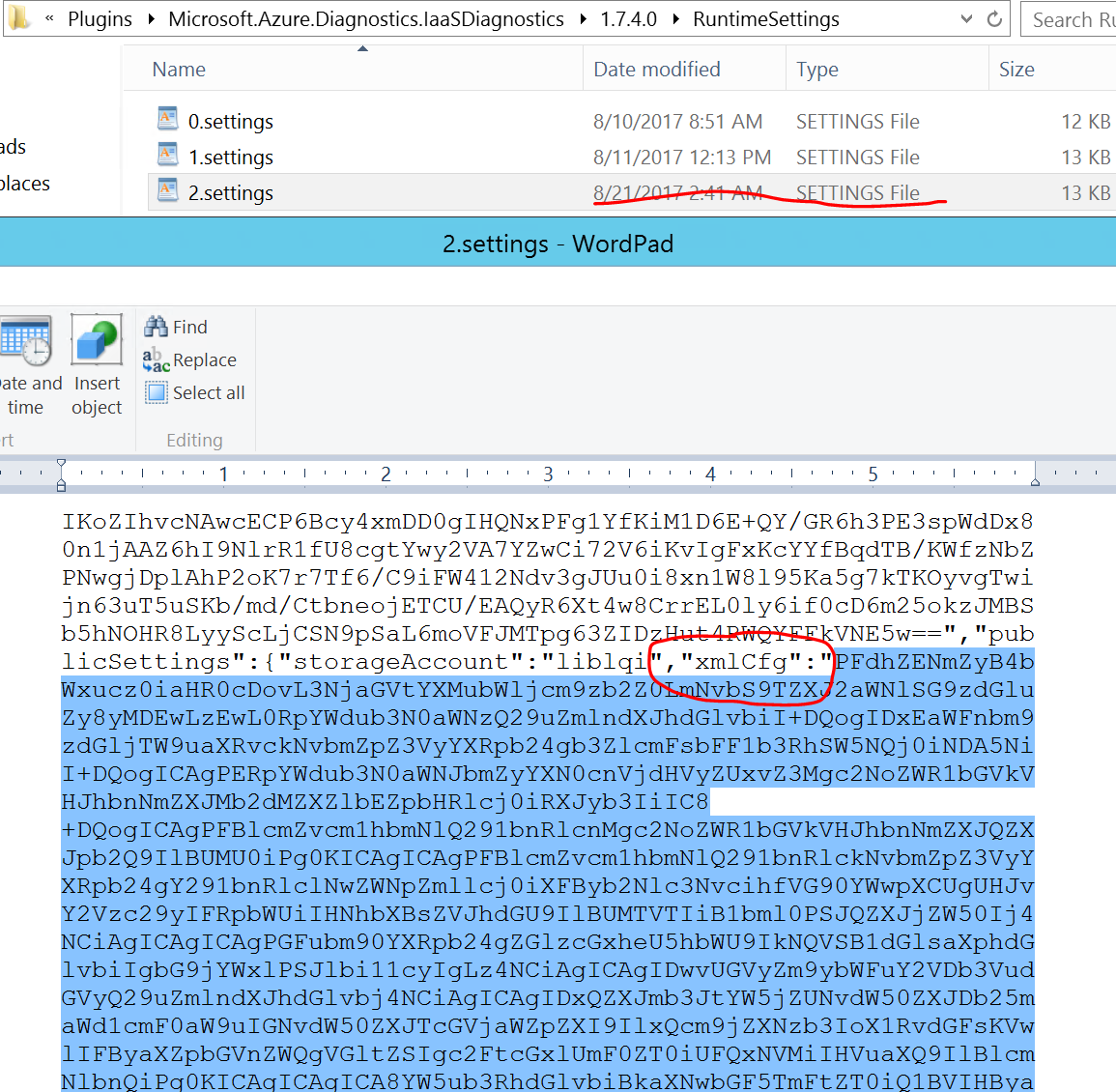Open the address bar history dropdown chevron
This screenshot has height=1092, width=1116.
click(x=966, y=19)
